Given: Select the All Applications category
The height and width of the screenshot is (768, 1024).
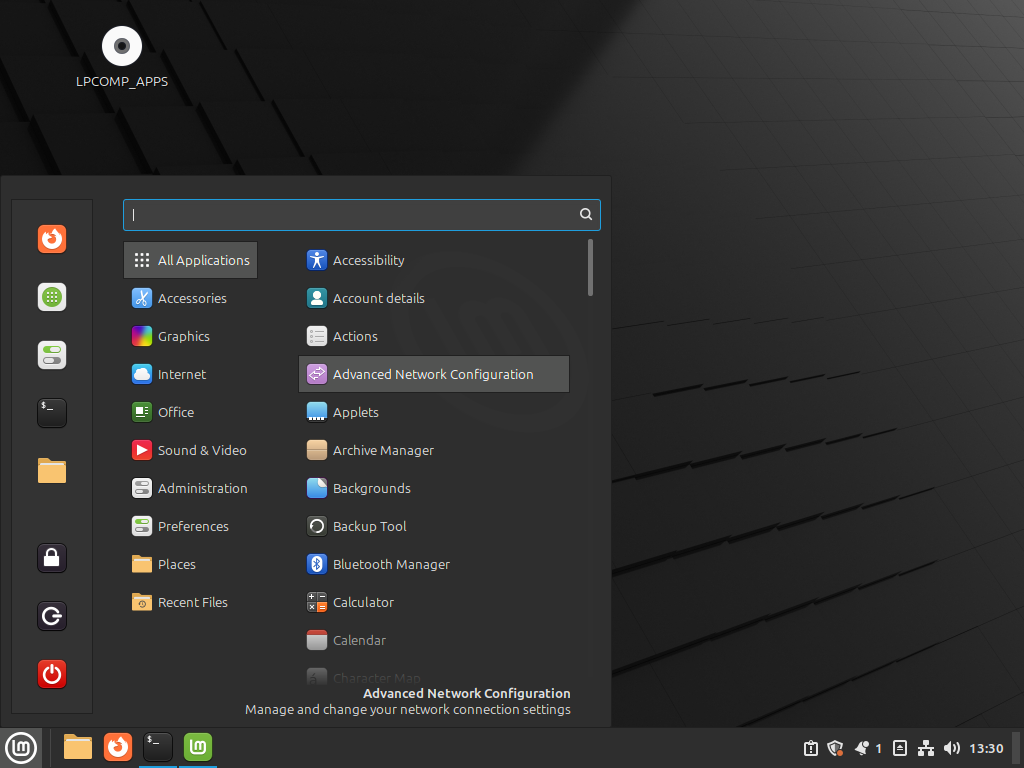Looking at the screenshot, I should point(190,260).
